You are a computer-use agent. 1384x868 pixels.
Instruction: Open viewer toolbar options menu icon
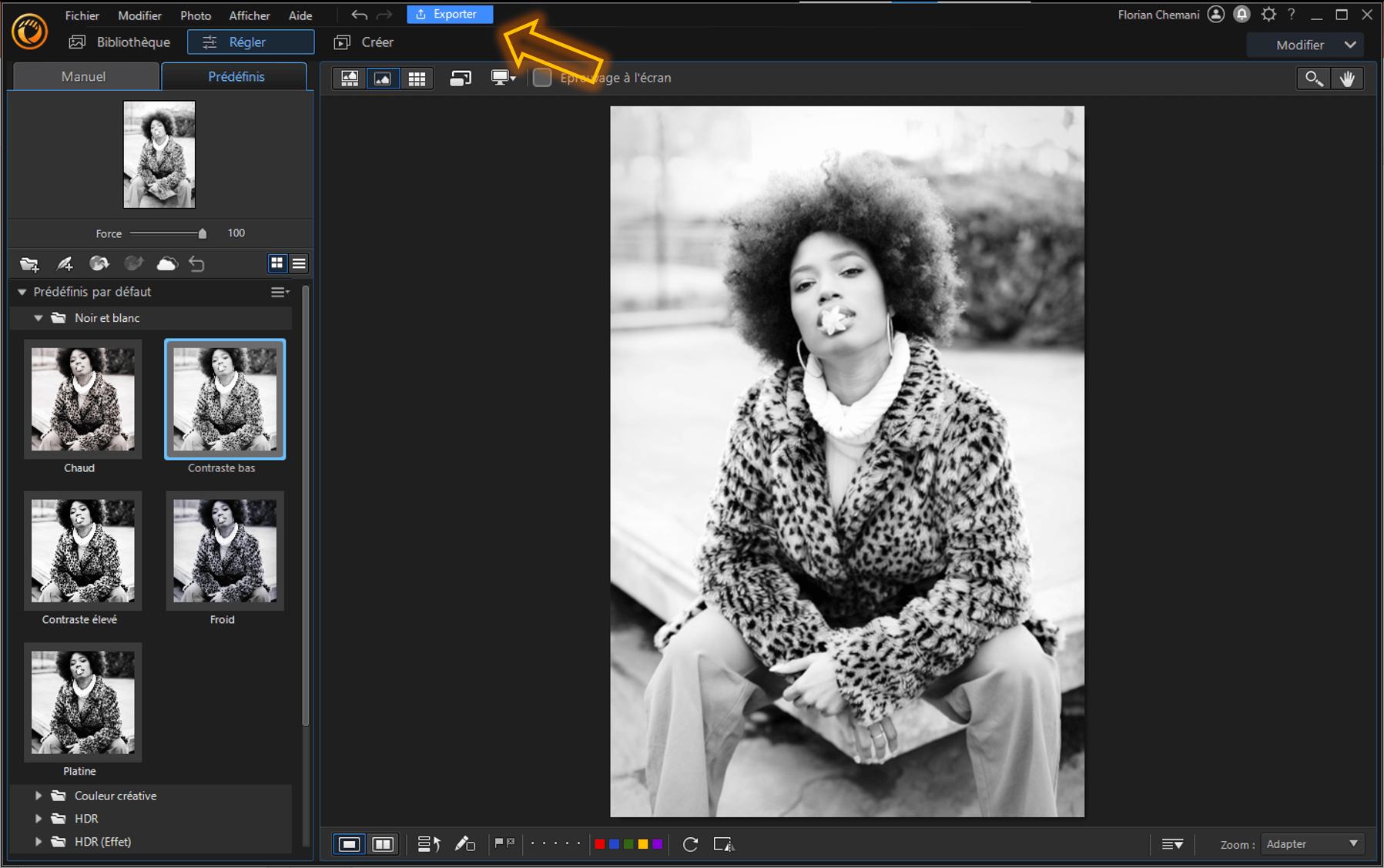(x=1173, y=844)
